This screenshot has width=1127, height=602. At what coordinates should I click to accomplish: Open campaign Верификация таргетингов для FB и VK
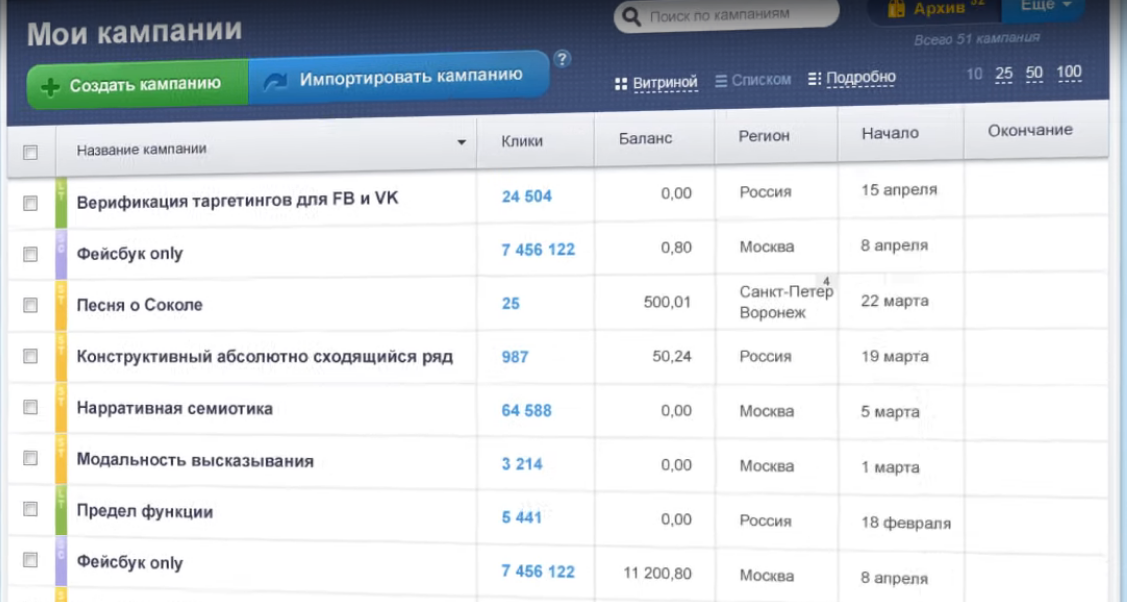click(x=237, y=199)
